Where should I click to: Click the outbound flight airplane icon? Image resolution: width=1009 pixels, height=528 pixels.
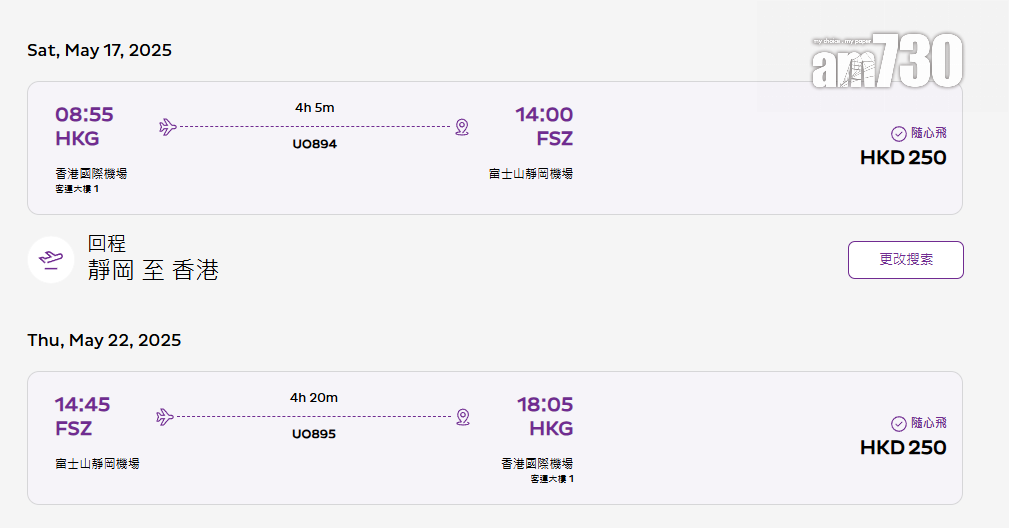168,127
